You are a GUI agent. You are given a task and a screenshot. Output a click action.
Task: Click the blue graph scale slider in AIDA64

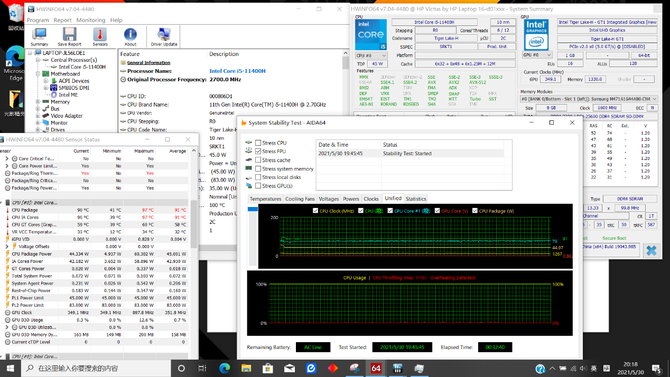[x=253, y=209]
